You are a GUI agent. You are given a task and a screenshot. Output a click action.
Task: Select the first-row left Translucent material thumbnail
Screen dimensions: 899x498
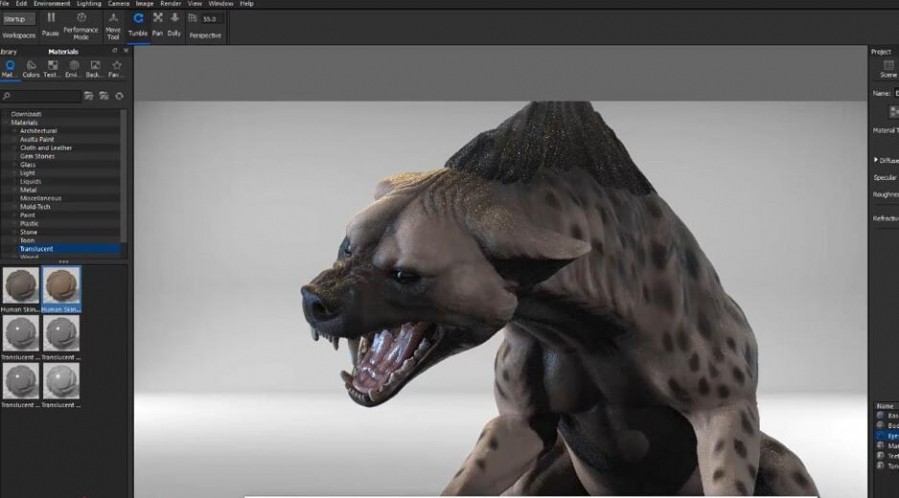point(21,333)
